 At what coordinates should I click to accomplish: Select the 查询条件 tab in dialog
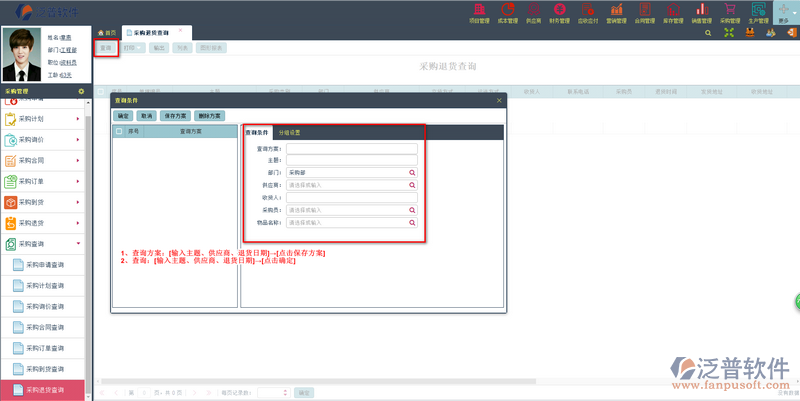[257, 133]
